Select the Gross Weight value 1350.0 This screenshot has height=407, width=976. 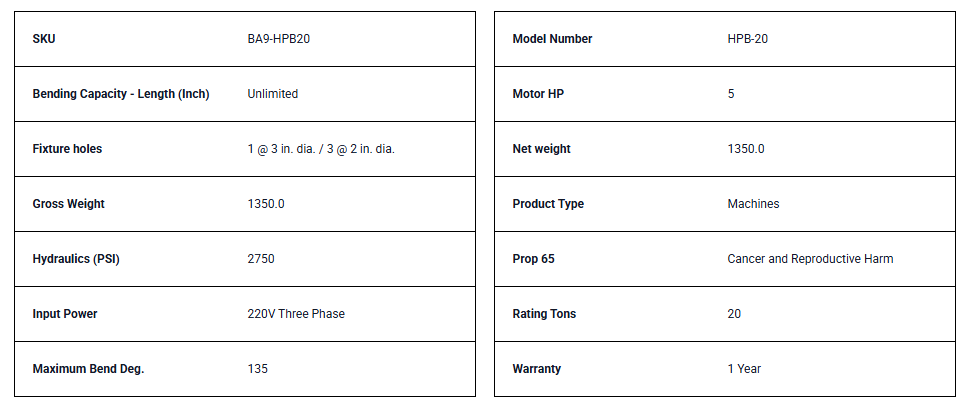tap(266, 204)
